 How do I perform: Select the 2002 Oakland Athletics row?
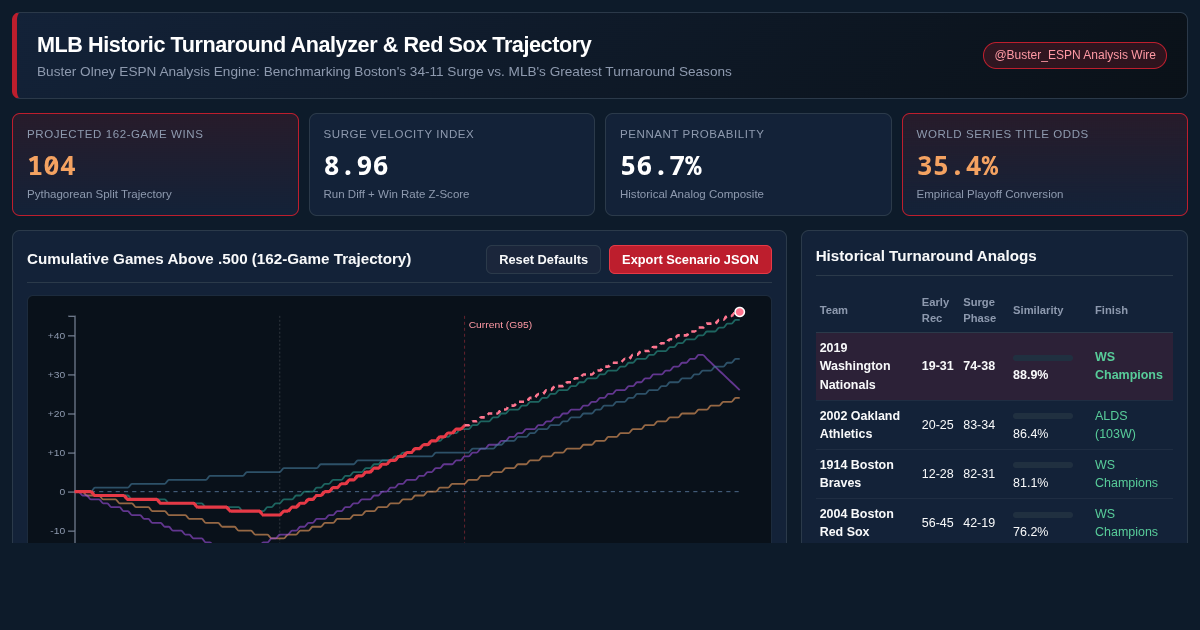pyautogui.click(x=994, y=425)
